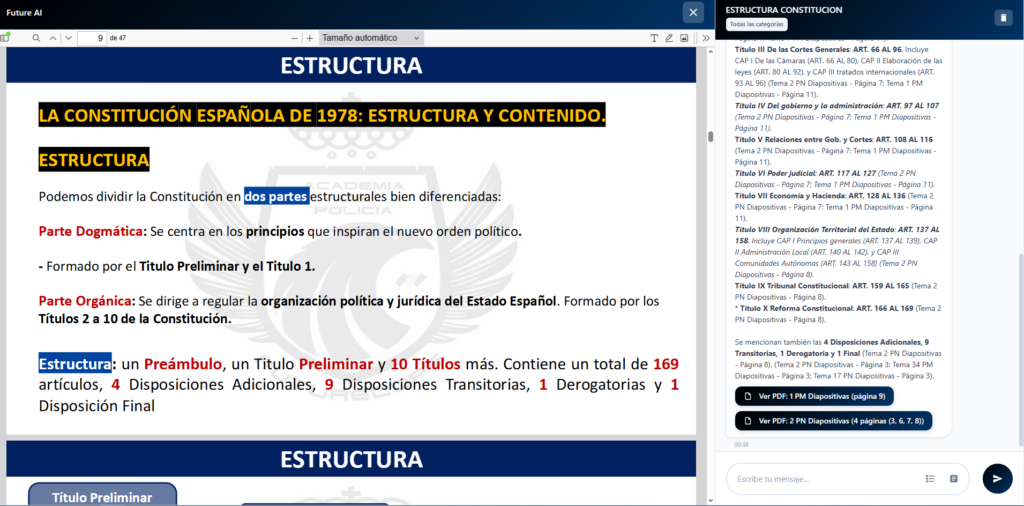Go to previous PDF page
Screen dimensions: 1024x506
click(x=54, y=38)
